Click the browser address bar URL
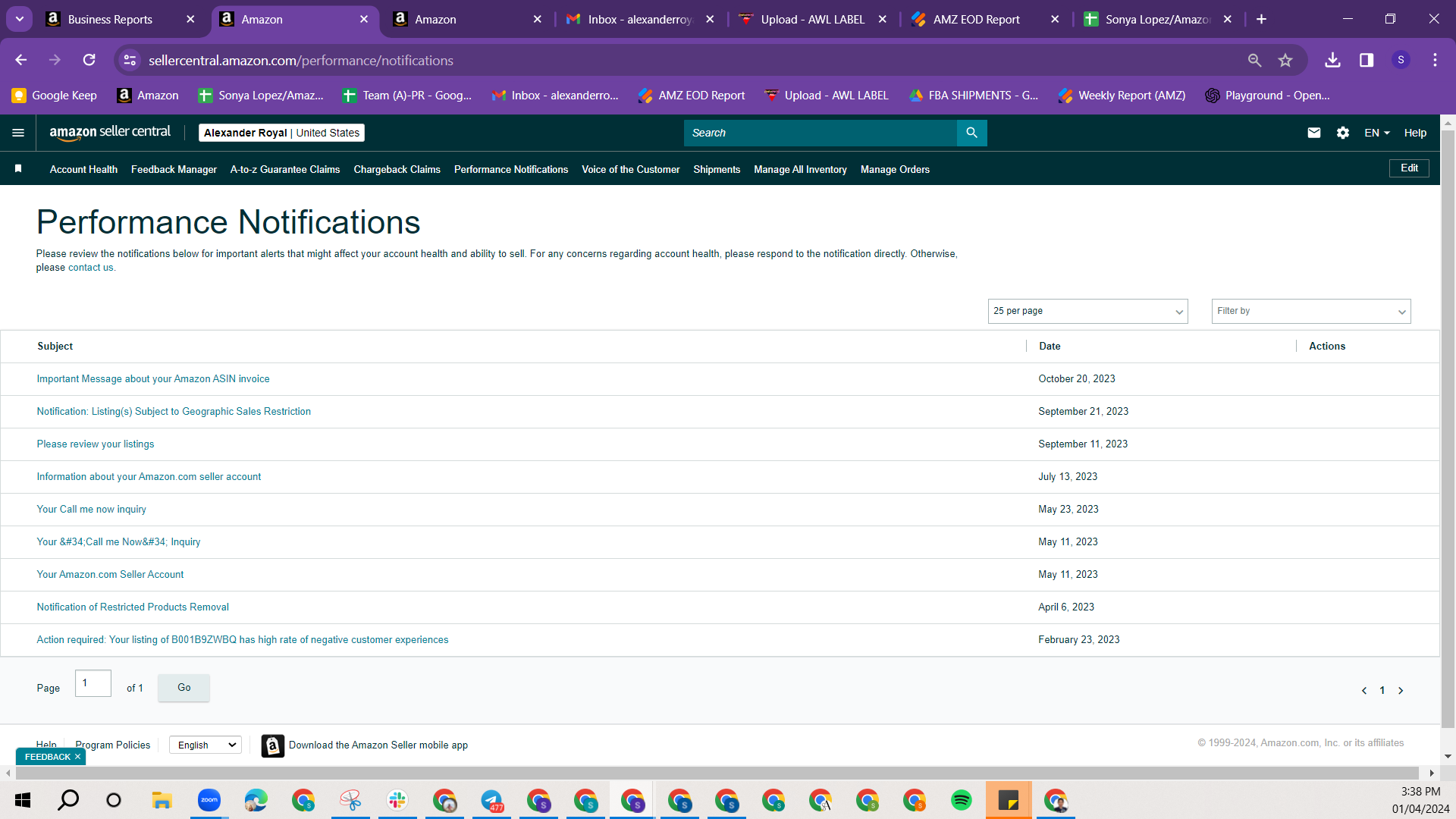 tap(301, 60)
